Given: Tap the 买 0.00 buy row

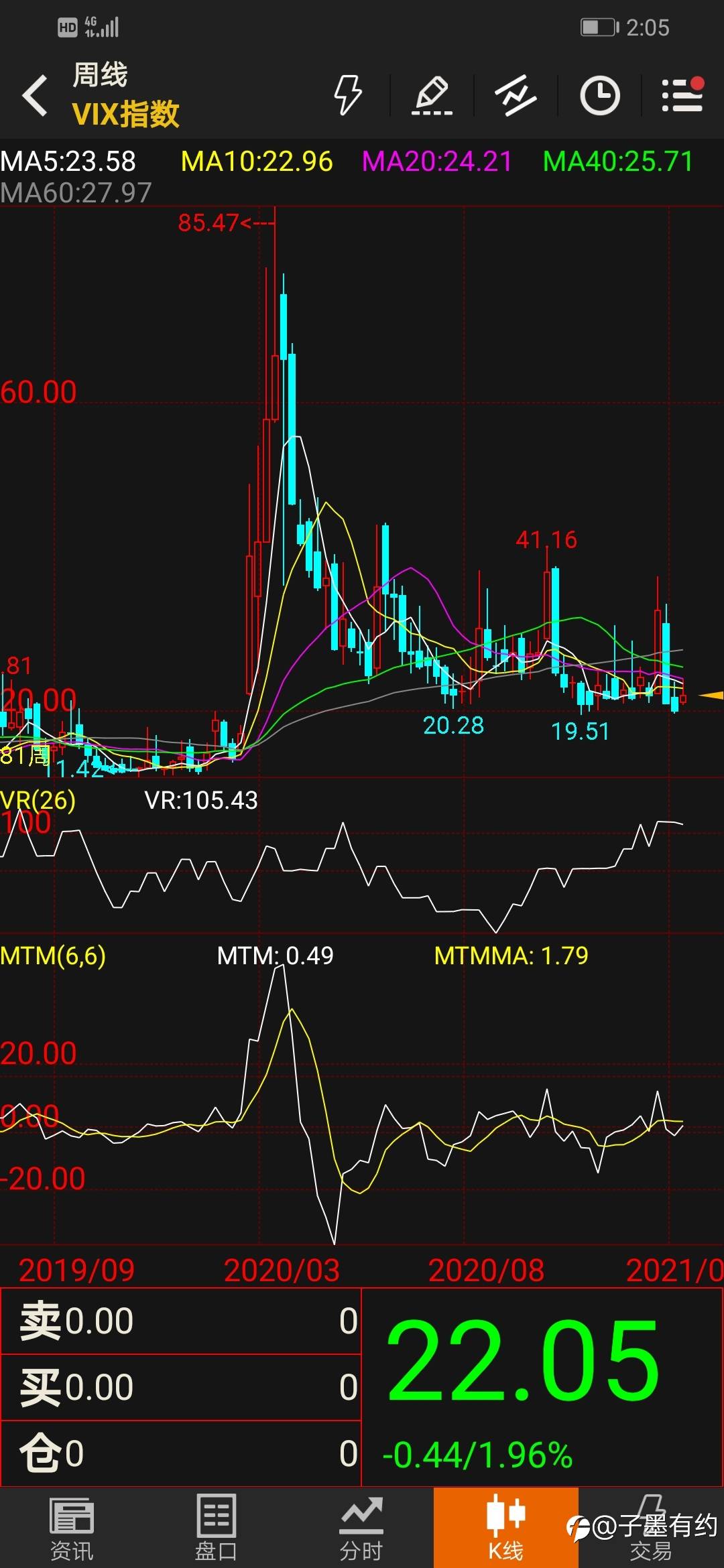Looking at the screenshot, I should click(181, 1387).
